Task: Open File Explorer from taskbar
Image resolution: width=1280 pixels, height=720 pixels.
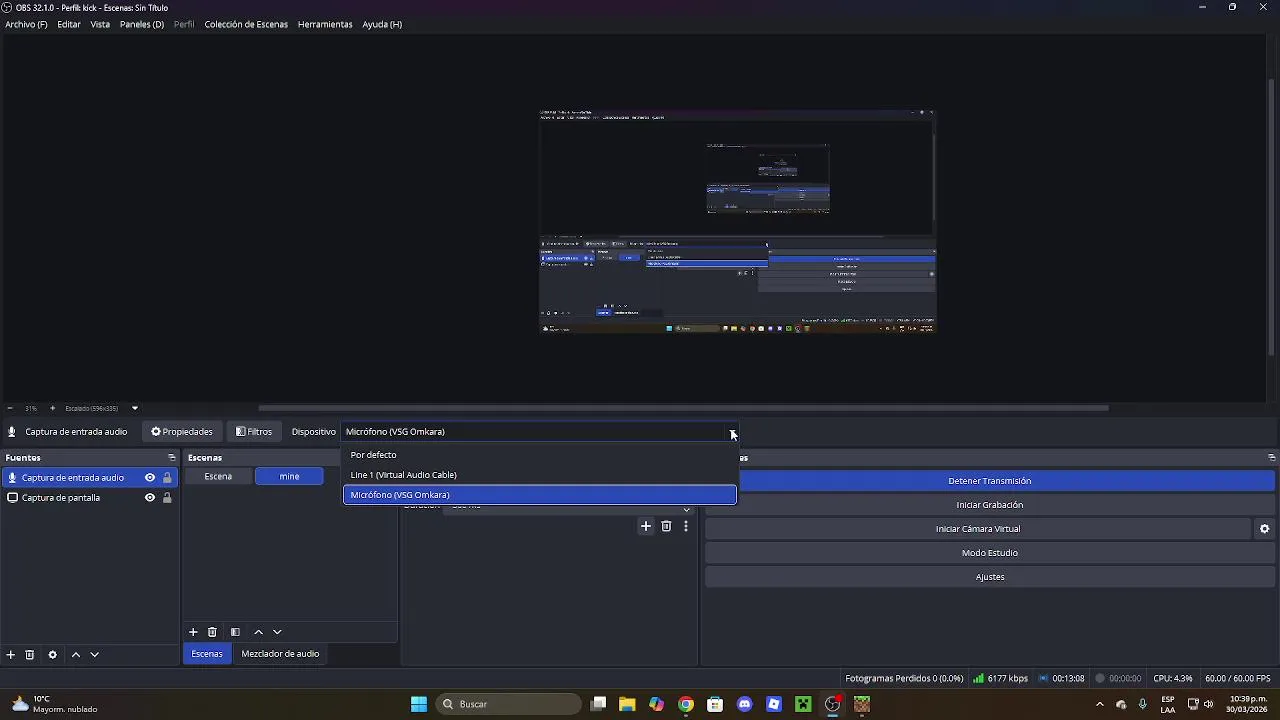Action: tap(627, 704)
